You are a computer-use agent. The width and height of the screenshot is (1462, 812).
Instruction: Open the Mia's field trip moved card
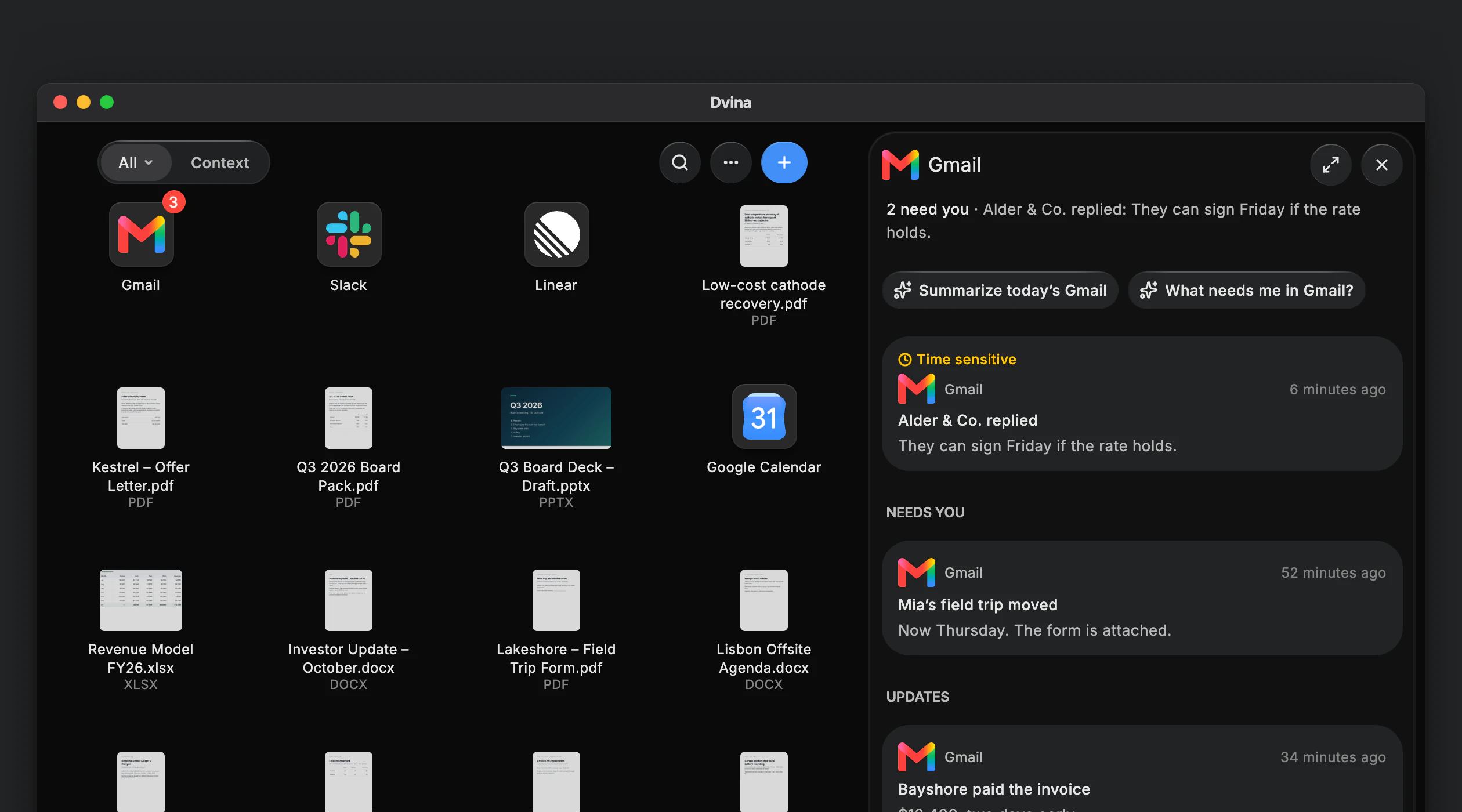(x=1142, y=599)
